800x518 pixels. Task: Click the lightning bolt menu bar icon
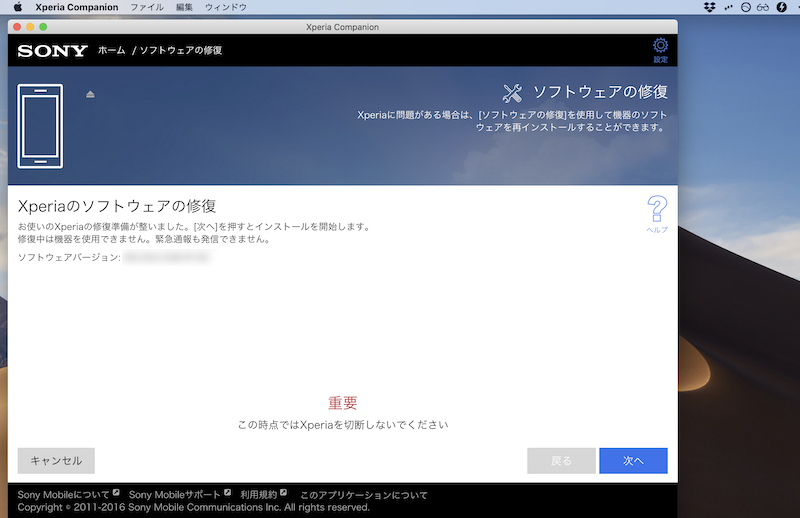click(x=780, y=7)
